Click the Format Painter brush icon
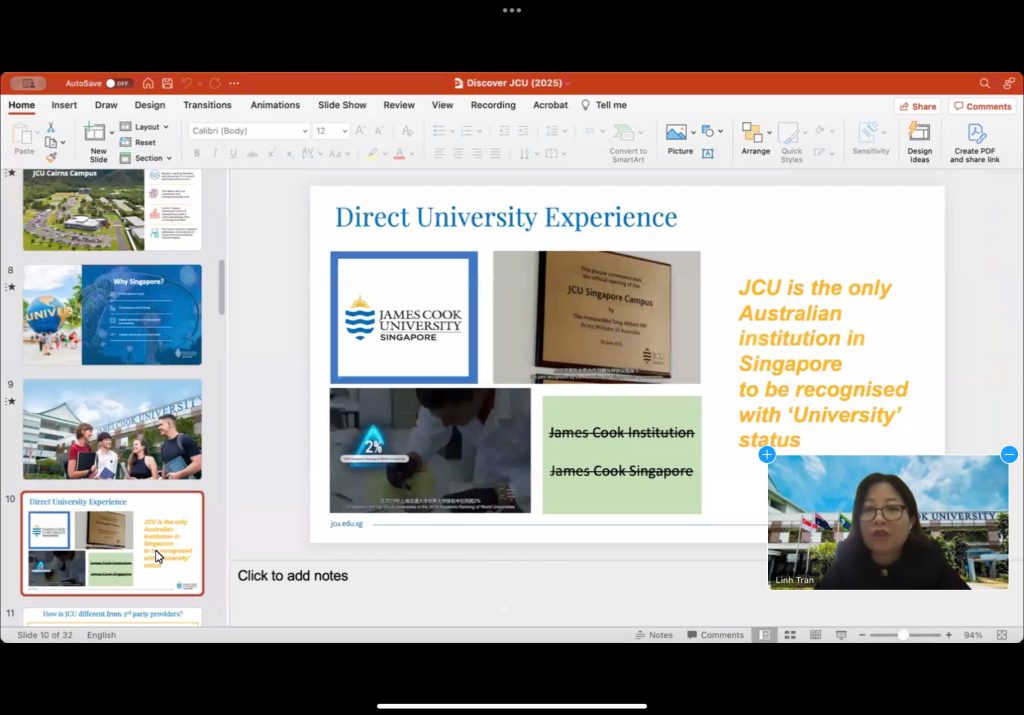Image resolution: width=1024 pixels, height=715 pixels. (x=51, y=157)
